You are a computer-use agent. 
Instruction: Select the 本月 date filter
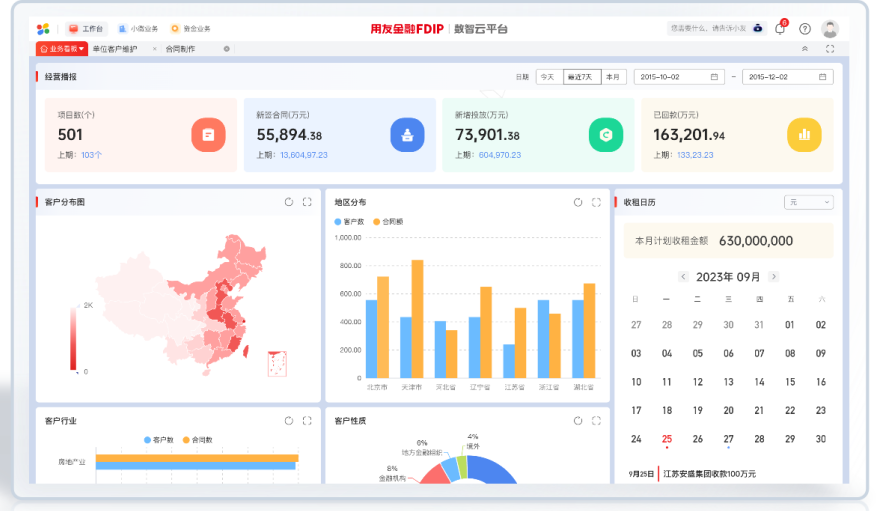pyautogui.click(x=613, y=77)
